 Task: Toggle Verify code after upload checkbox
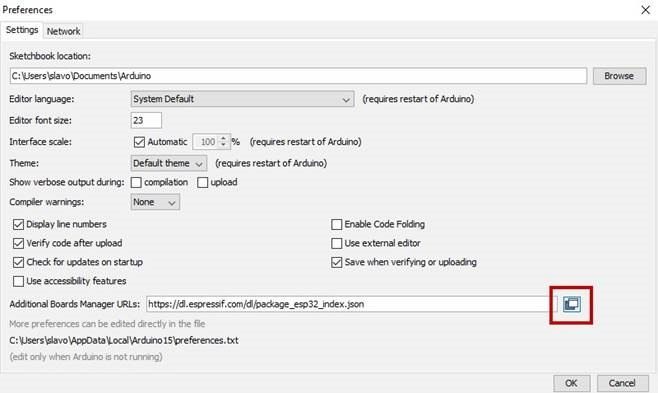point(18,243)
